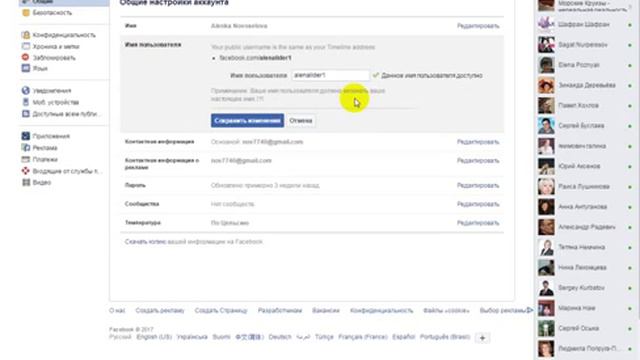Edit the Имя row via Редактировать
This screenshot has width=640, height=360.
click(478, 26)
